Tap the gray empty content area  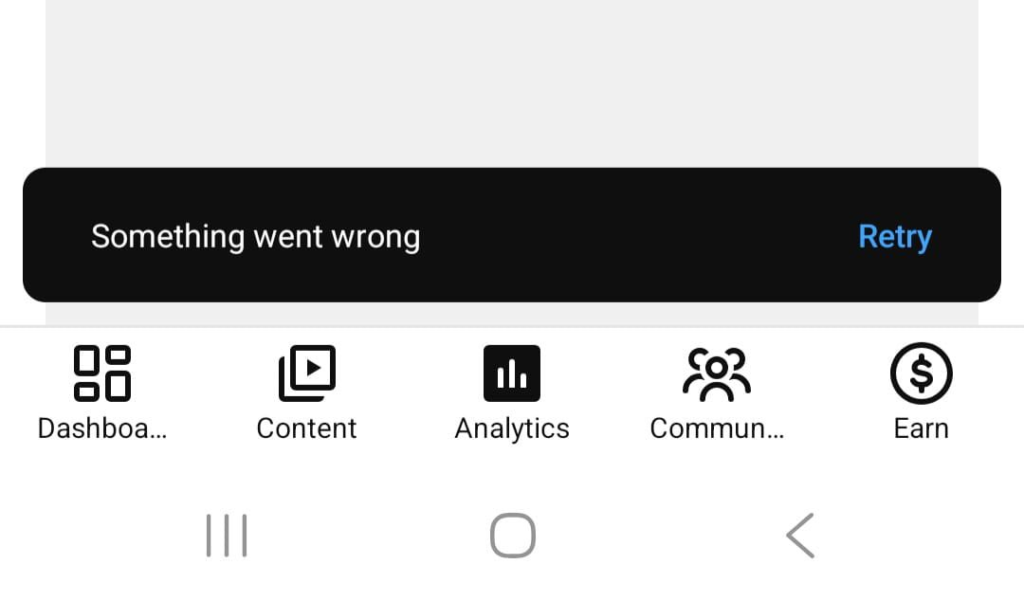512,80
